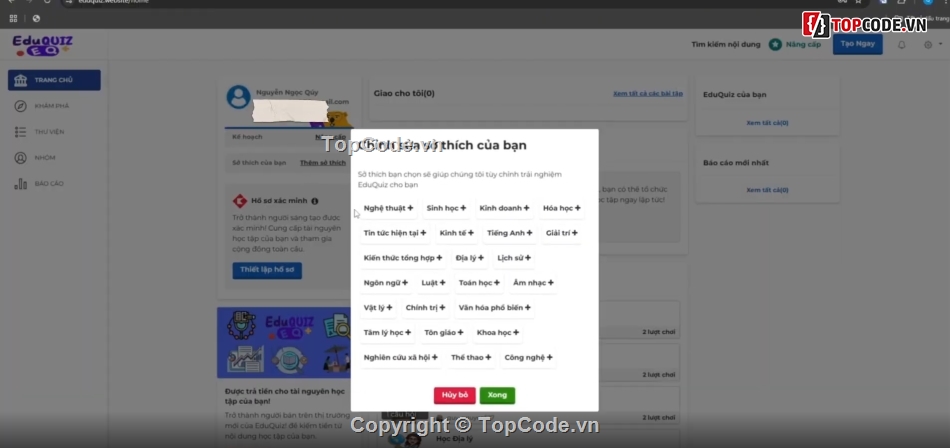
Task: Add the Giải trí interest chip
Action: click(562, 233)
